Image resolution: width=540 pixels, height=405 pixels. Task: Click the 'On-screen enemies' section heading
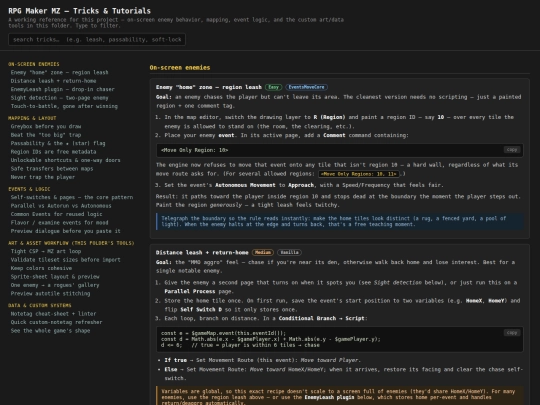pos(180,68)
